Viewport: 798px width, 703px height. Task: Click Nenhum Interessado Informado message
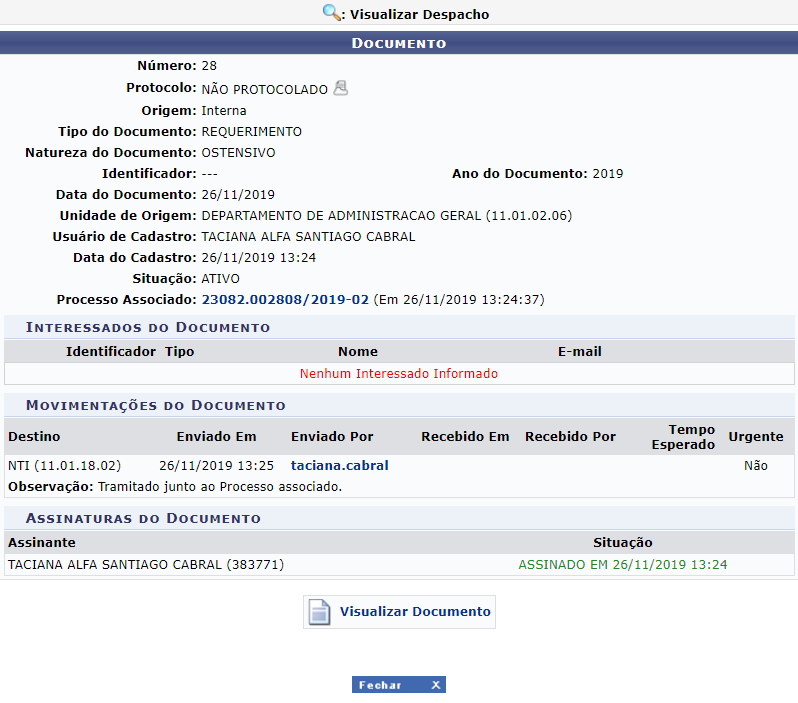click(x=398, y=374)
